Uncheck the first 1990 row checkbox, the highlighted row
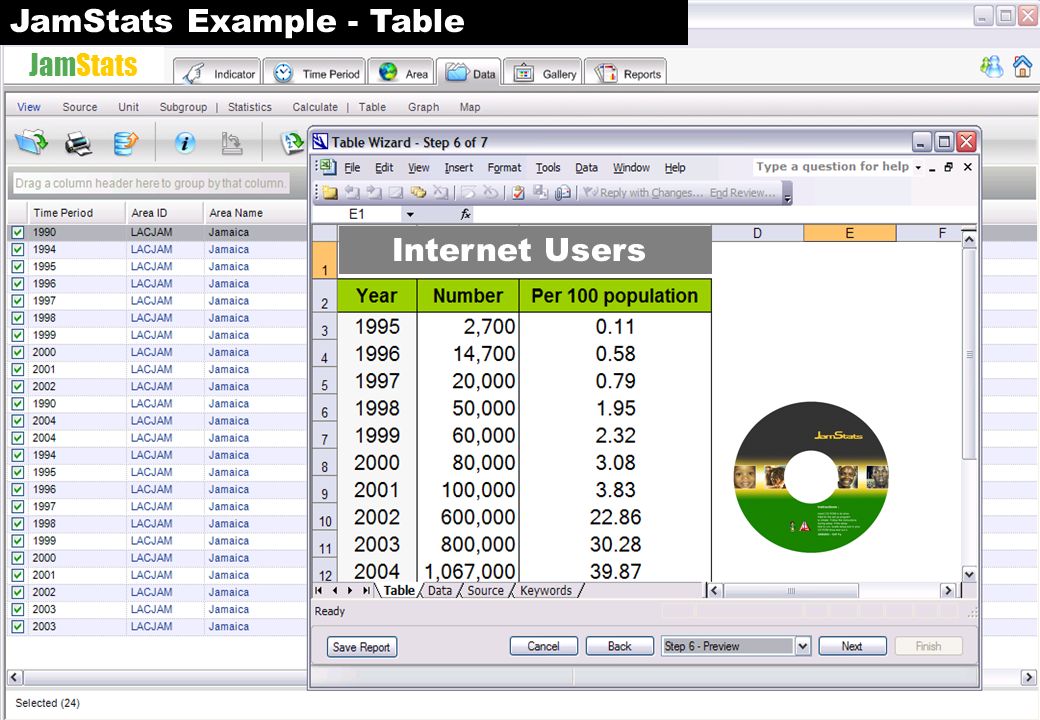Viewport: 1040px width, 720px height. (18, 232)
